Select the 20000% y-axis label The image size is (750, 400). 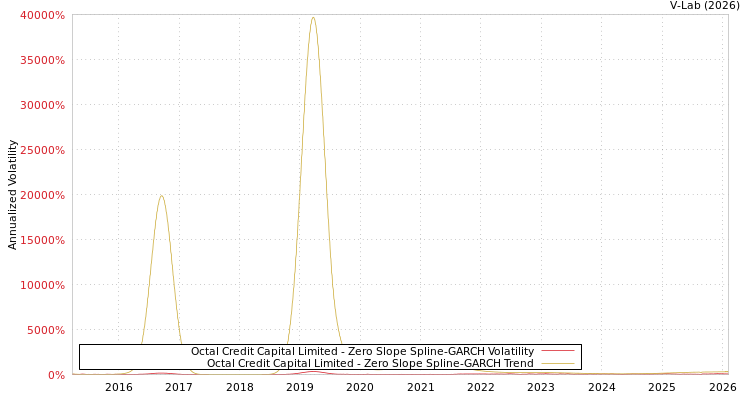(x=43, y=195)
